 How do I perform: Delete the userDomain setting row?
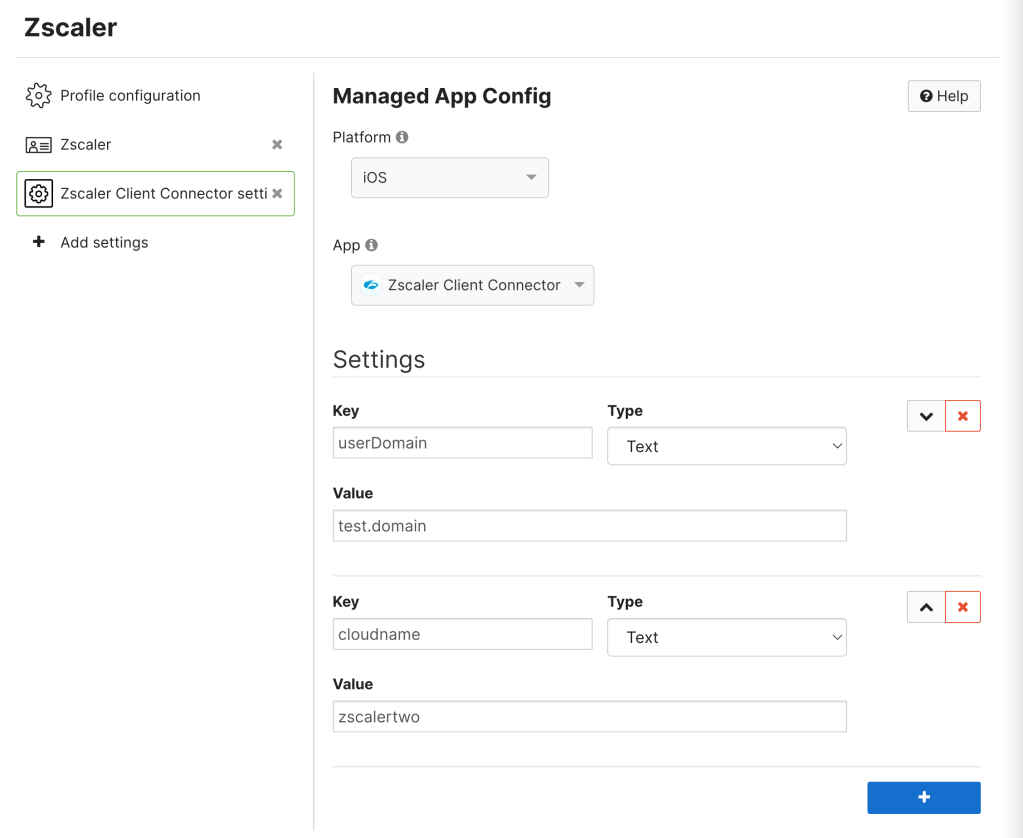click(x=962, y=416)
